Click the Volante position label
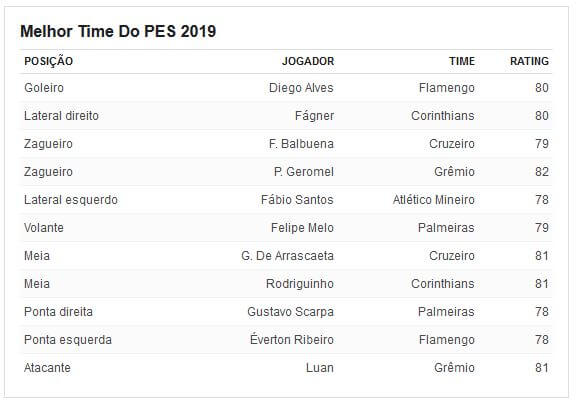Image resolution: width=576 pixels, height=405 pixels. point(44,228)
